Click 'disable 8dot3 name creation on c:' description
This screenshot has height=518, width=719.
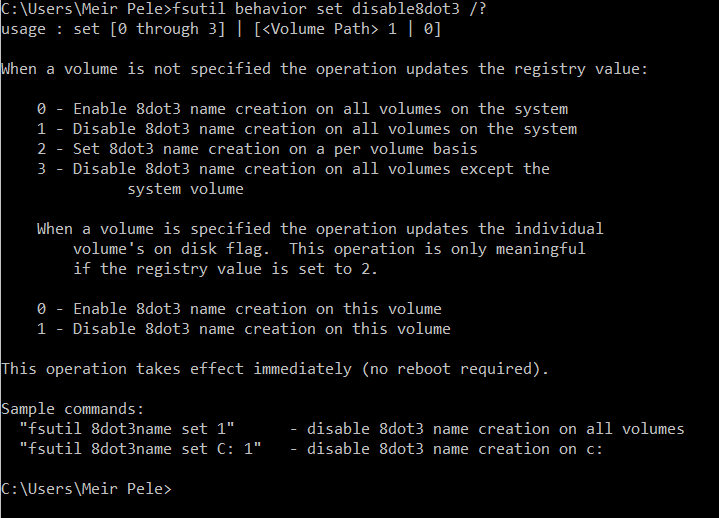tap(454, 449)
